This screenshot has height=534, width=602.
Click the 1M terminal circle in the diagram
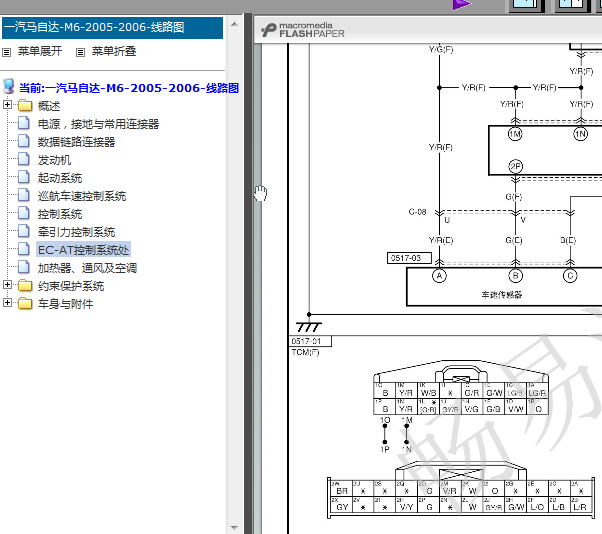coord(515,134)
